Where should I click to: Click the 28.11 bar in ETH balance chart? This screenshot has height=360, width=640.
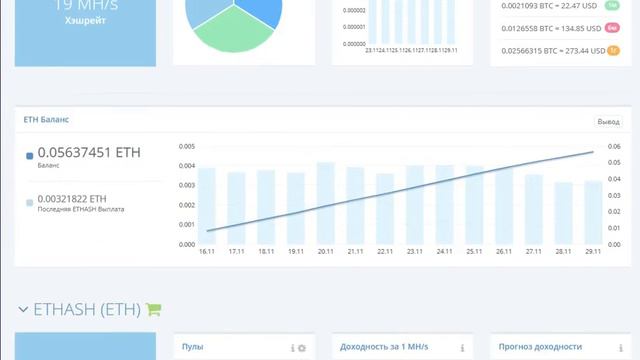click(563, 213)
